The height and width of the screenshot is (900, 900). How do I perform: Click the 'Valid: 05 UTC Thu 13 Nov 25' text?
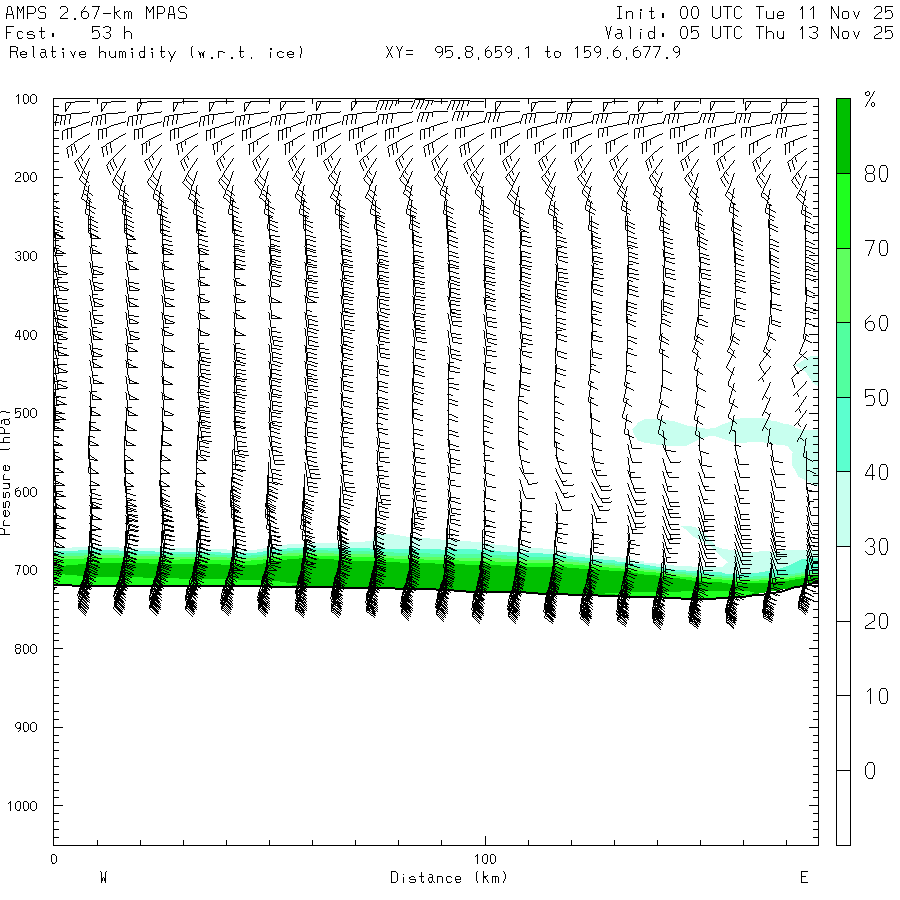[x=749, y=33]
